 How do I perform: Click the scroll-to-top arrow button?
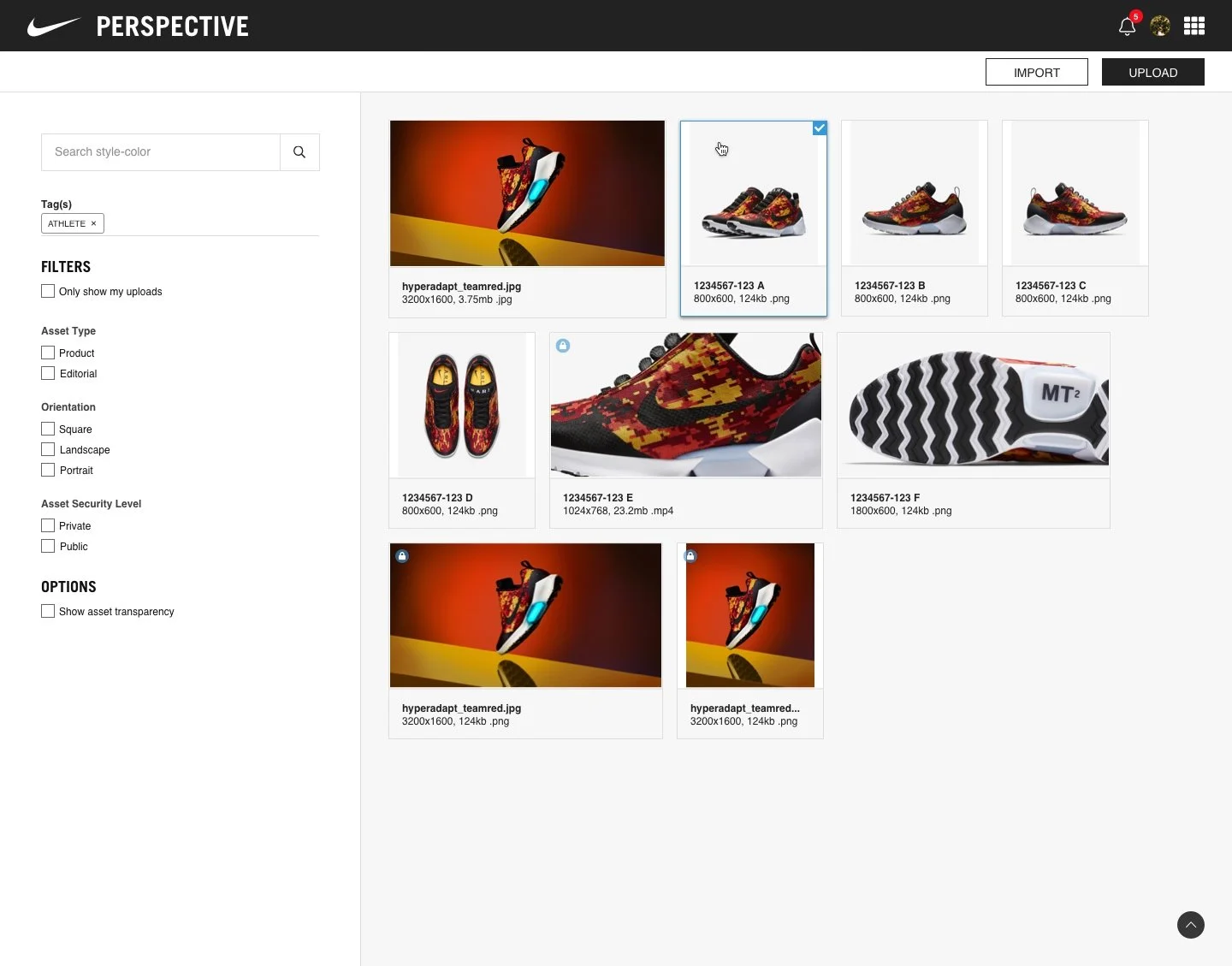click(x=1191, y=925)
